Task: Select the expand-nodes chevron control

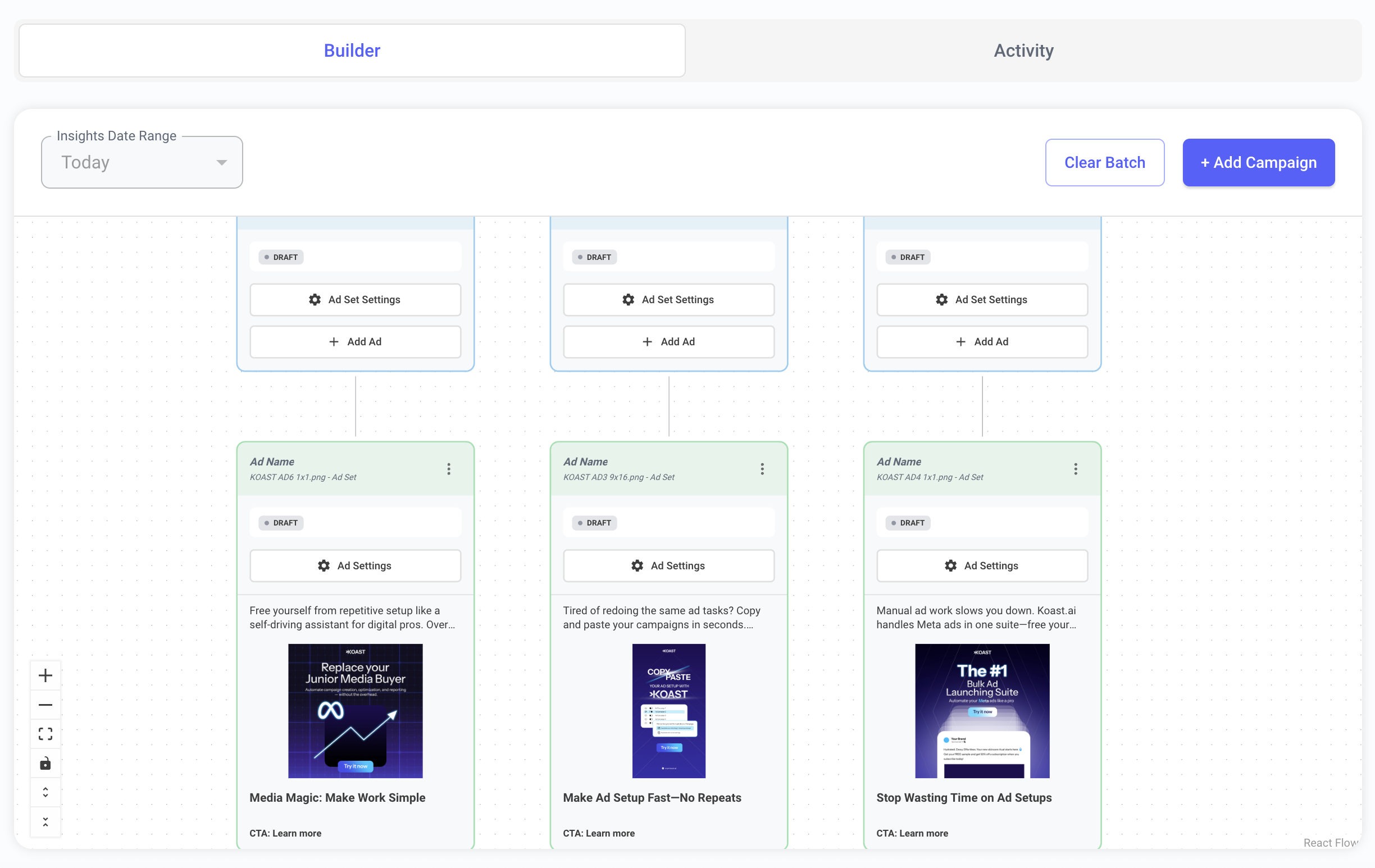Action: click(45, 792)
